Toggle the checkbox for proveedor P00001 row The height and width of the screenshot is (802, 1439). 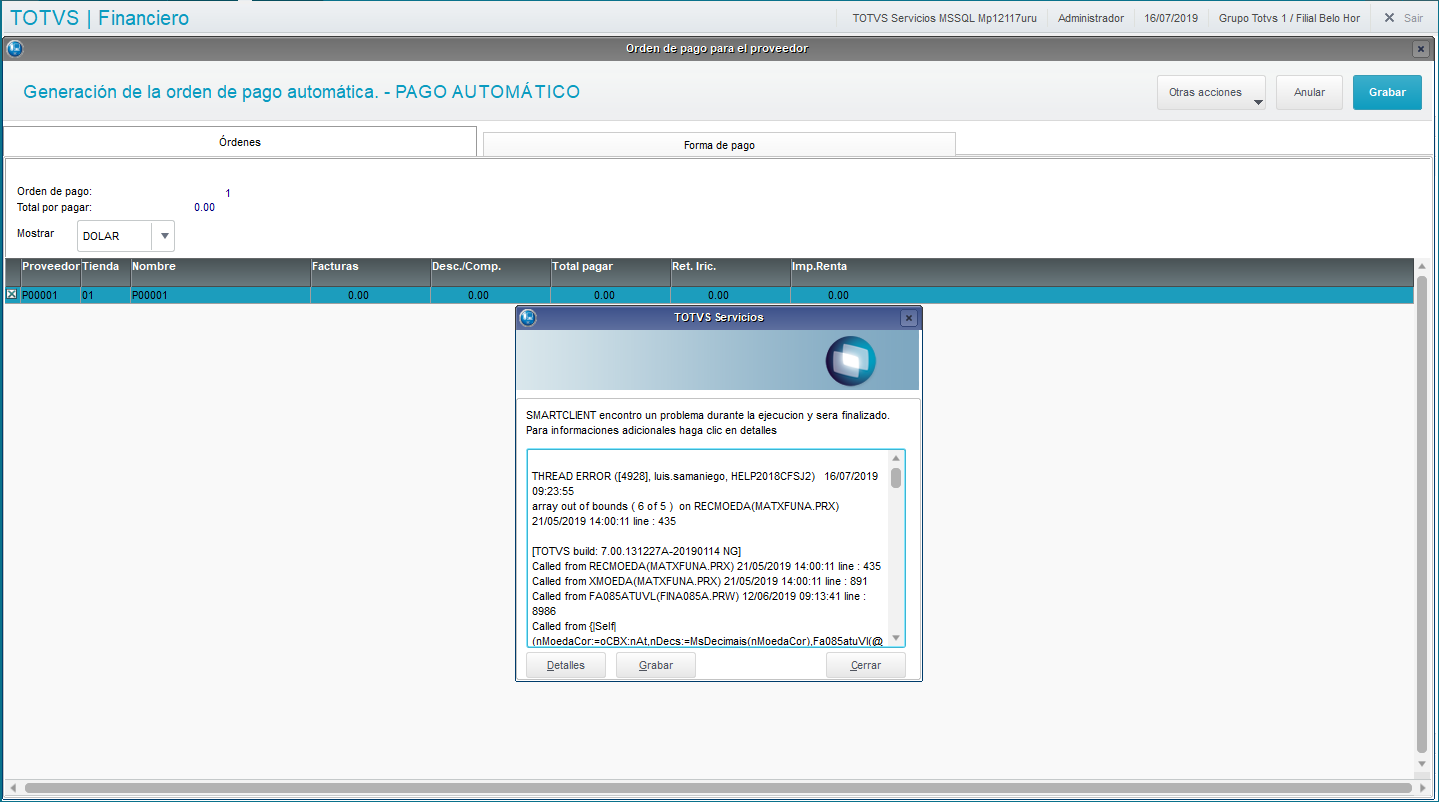11,295
